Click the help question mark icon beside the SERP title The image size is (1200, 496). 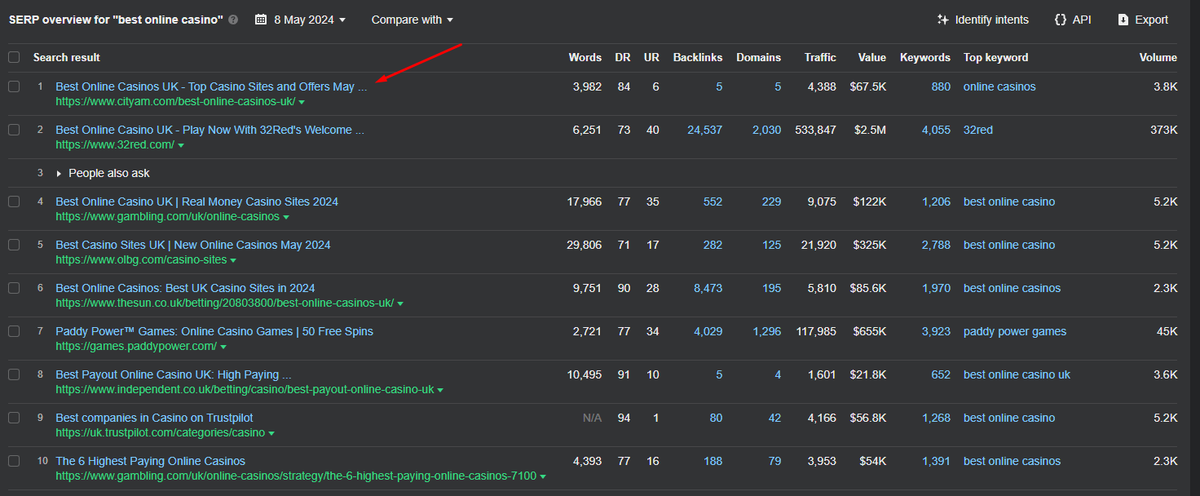pos(233,20)
